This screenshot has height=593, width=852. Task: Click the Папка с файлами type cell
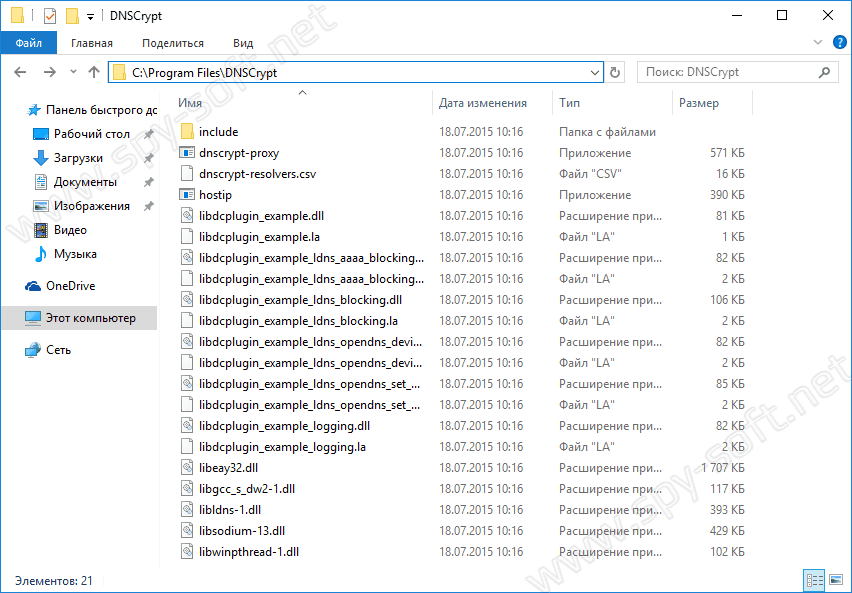coord(607,132)
